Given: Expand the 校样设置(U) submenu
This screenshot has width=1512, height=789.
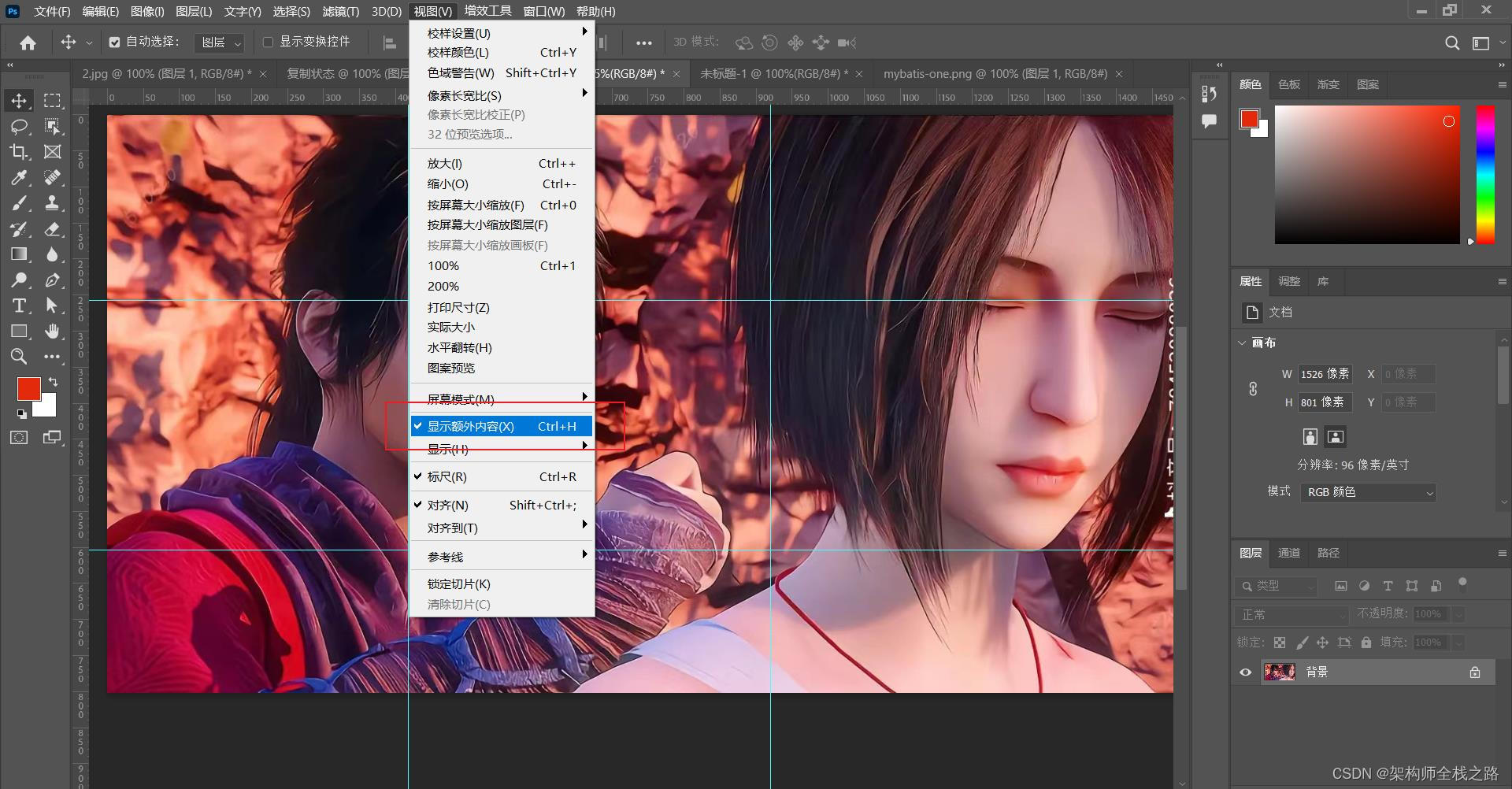Looking at the screenshot, I should tap(502, 32).
